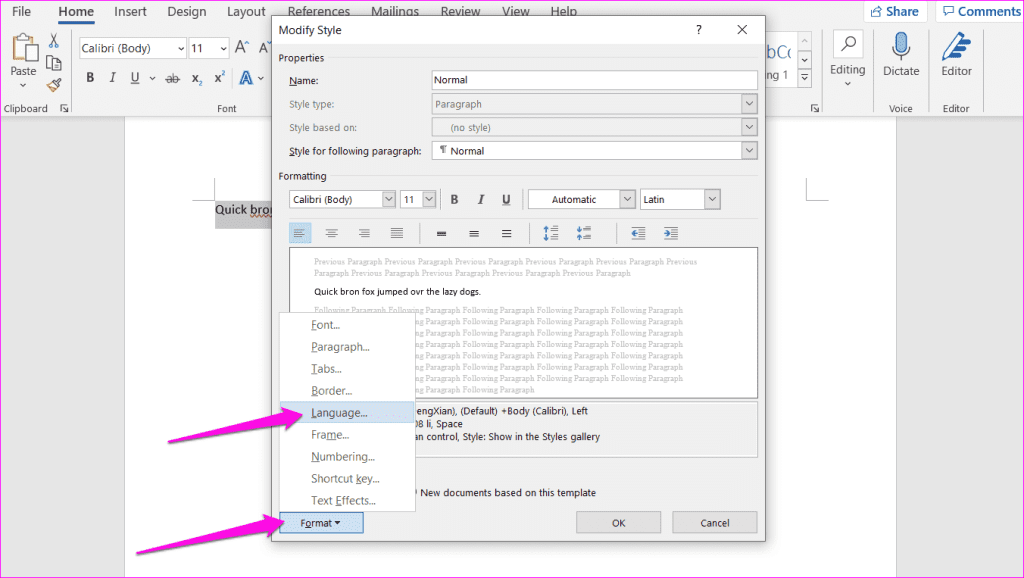Screen dimensions: 1024x578
Task: Select center alignment in Modify Style dialog
Action: tap(331, 233)
